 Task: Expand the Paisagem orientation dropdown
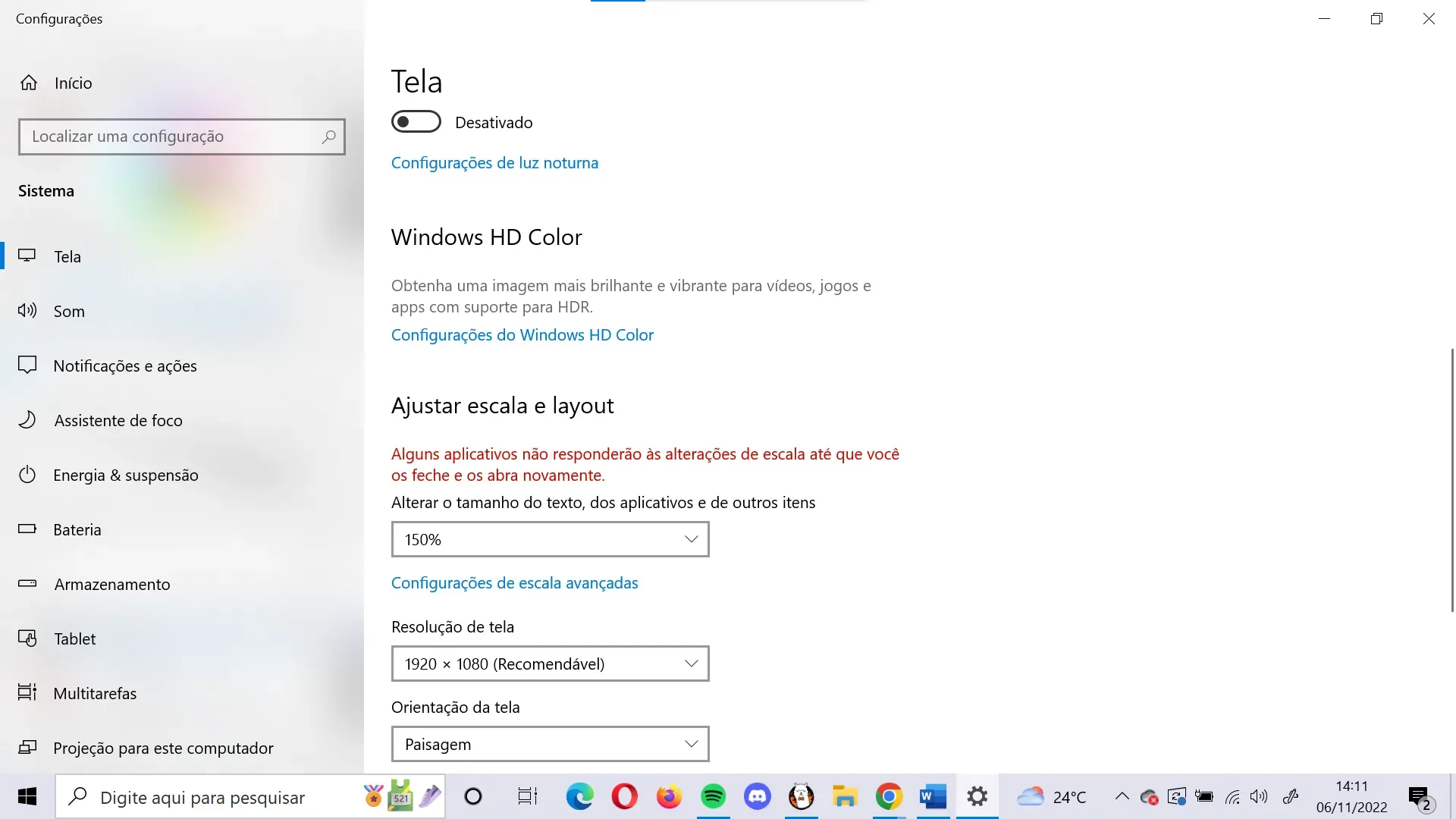click(551, 744)
